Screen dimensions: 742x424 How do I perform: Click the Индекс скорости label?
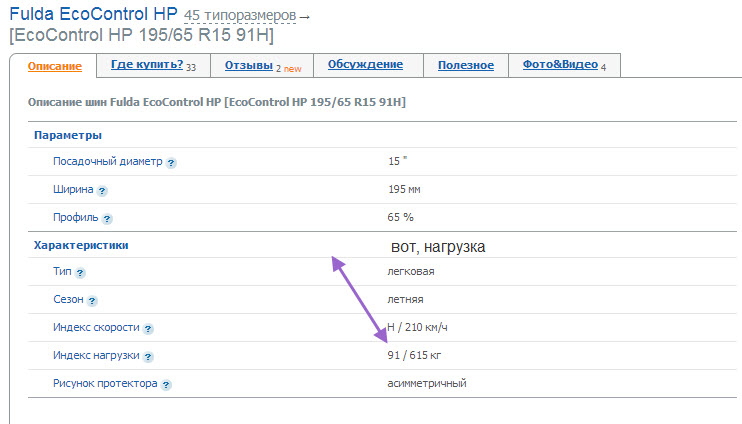[x=96, y=327]
